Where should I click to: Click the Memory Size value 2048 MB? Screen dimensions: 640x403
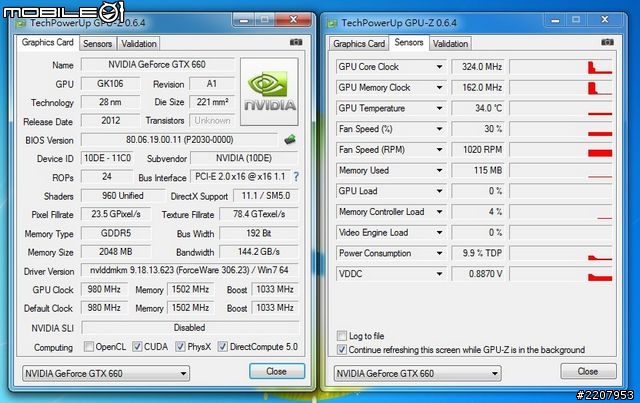coord(116,252)
